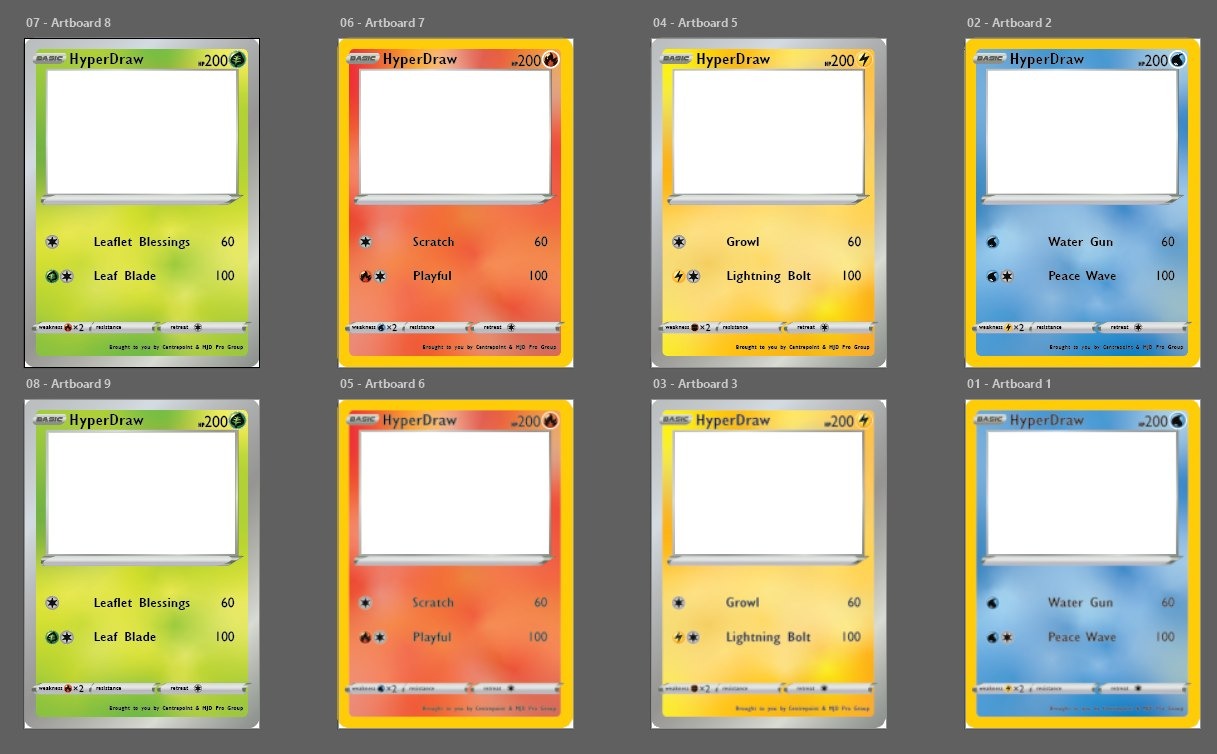Select the green leaf icon beside Leaf Blade on Artboard 8
Viewport: 1217px width, 754px height.
(x=52, y=276)
